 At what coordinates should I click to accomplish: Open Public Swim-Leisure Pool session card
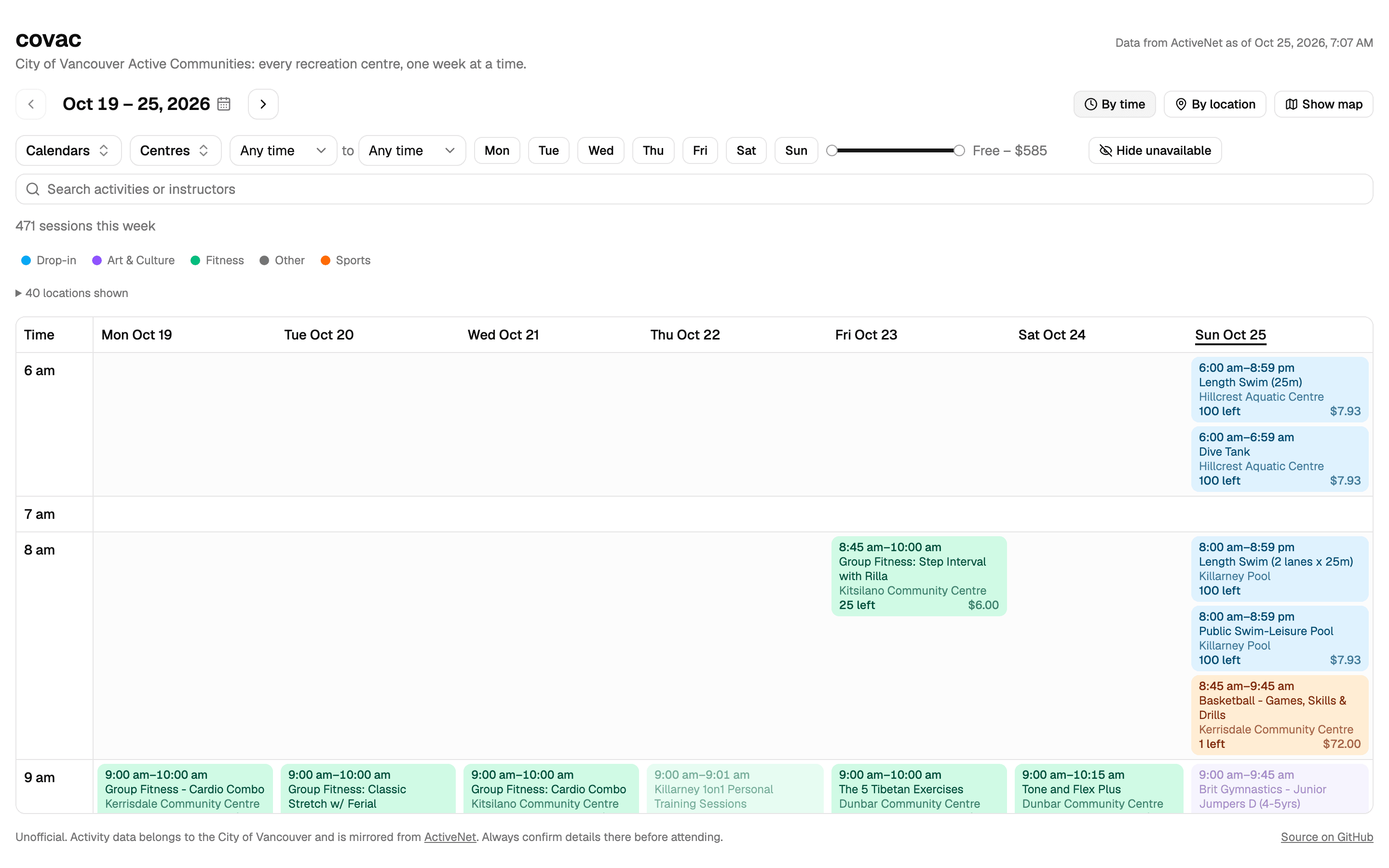[x=1280, y=638]
